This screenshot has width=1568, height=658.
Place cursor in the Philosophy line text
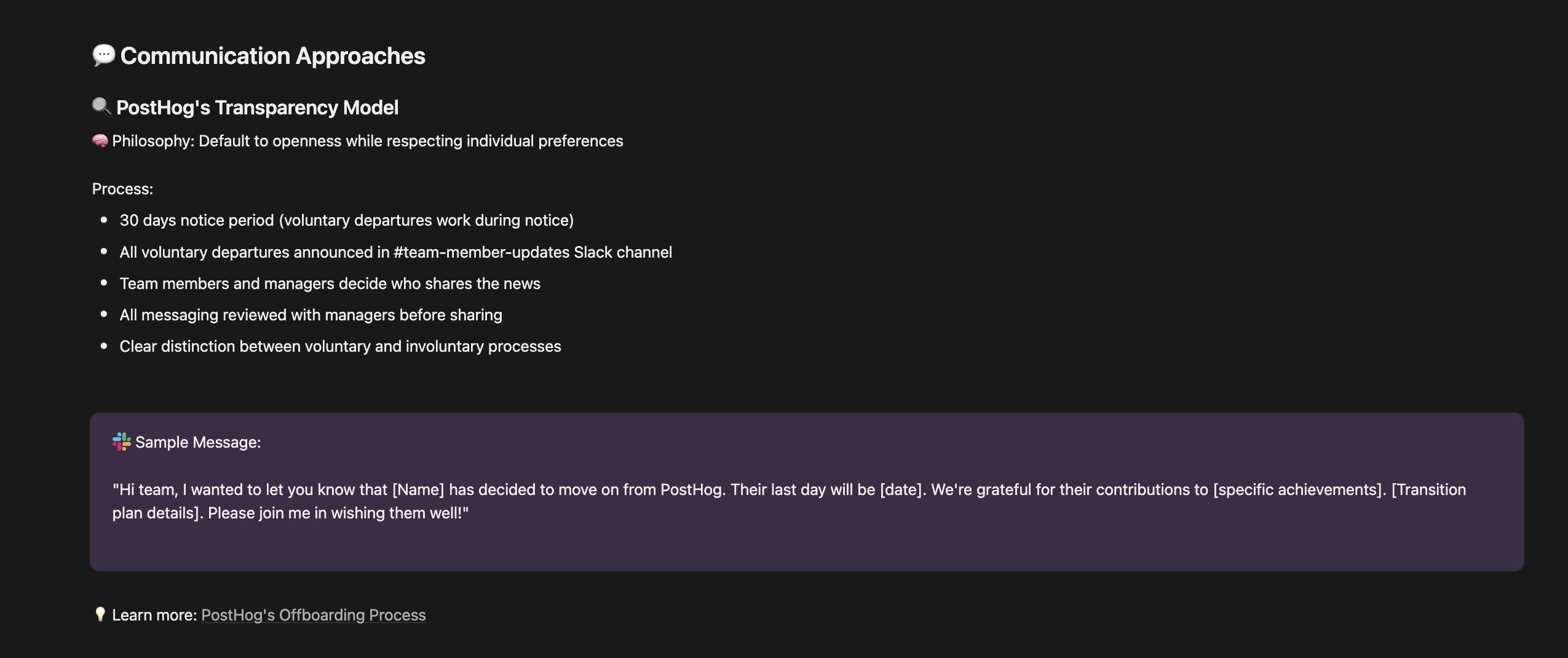tap(368, 141)
